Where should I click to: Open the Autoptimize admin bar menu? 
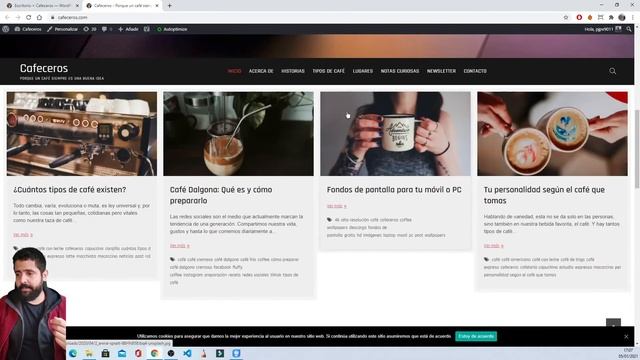[172, 29]
